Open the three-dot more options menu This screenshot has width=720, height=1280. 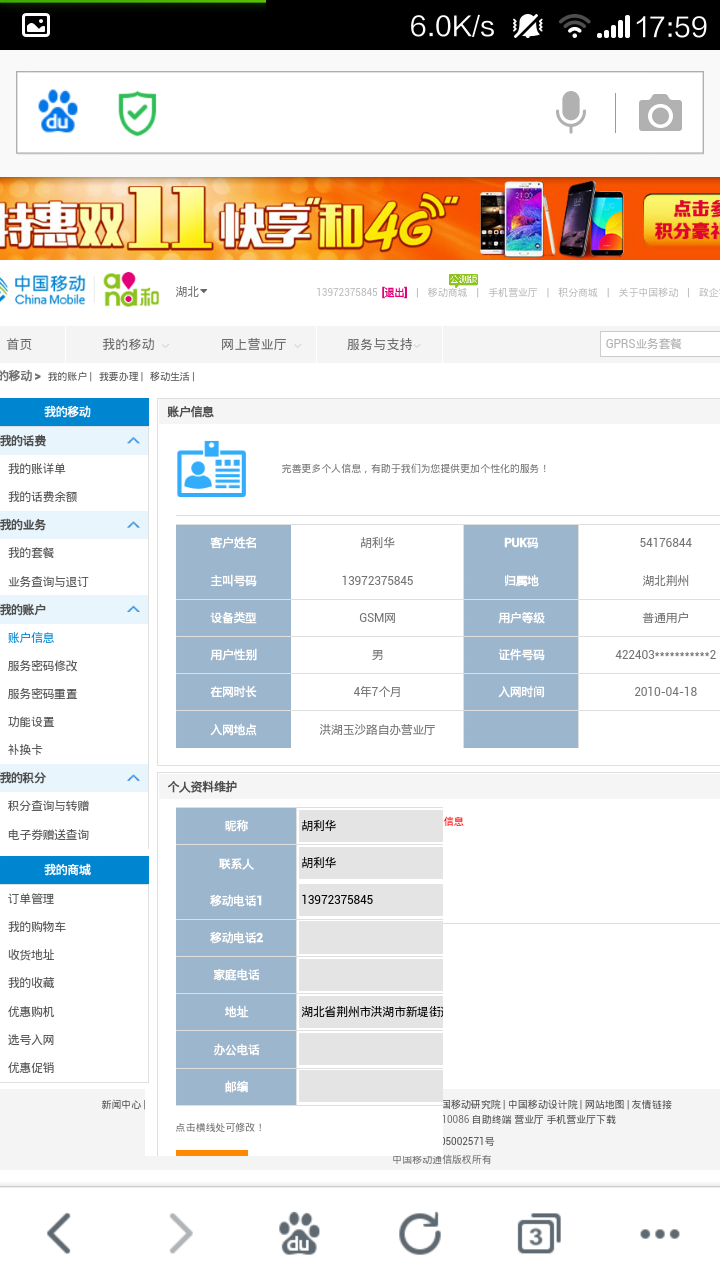(x=659, y=1233)
